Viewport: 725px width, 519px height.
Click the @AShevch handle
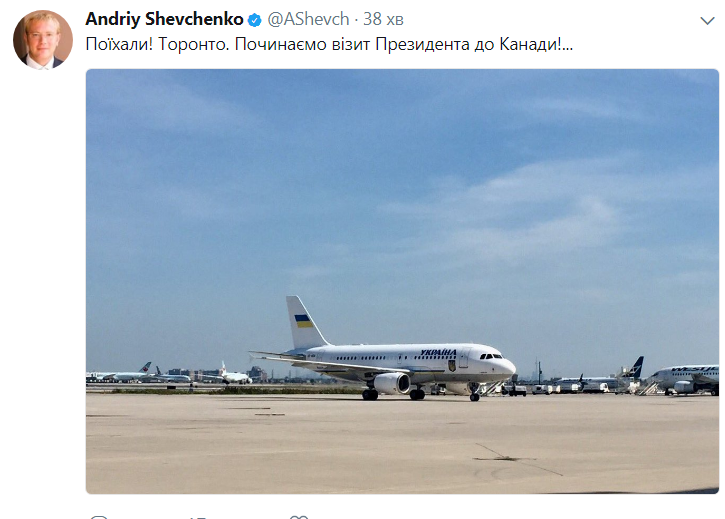[309, 20]
